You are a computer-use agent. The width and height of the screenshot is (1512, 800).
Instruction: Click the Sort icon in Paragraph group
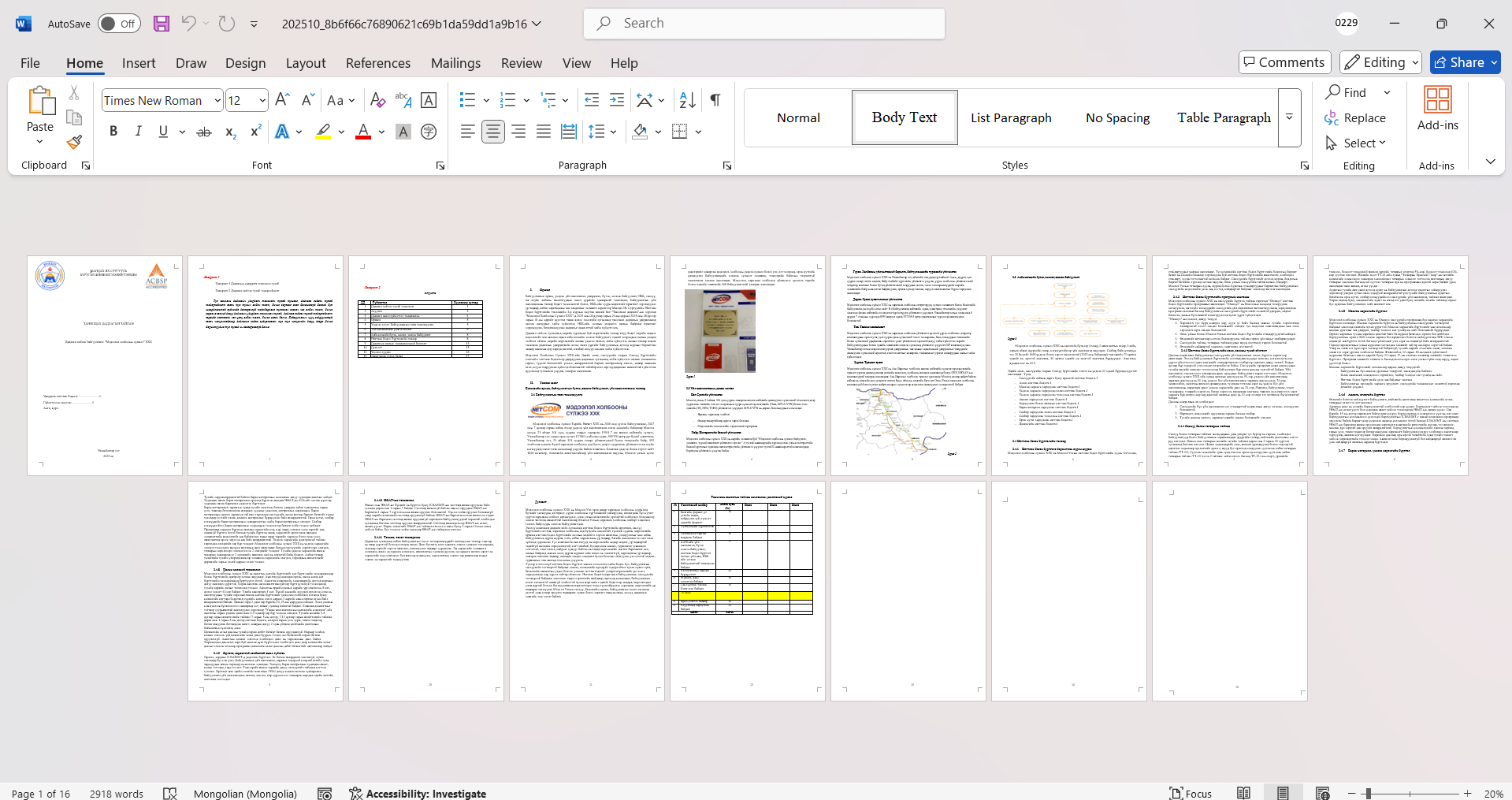point(687,100)
